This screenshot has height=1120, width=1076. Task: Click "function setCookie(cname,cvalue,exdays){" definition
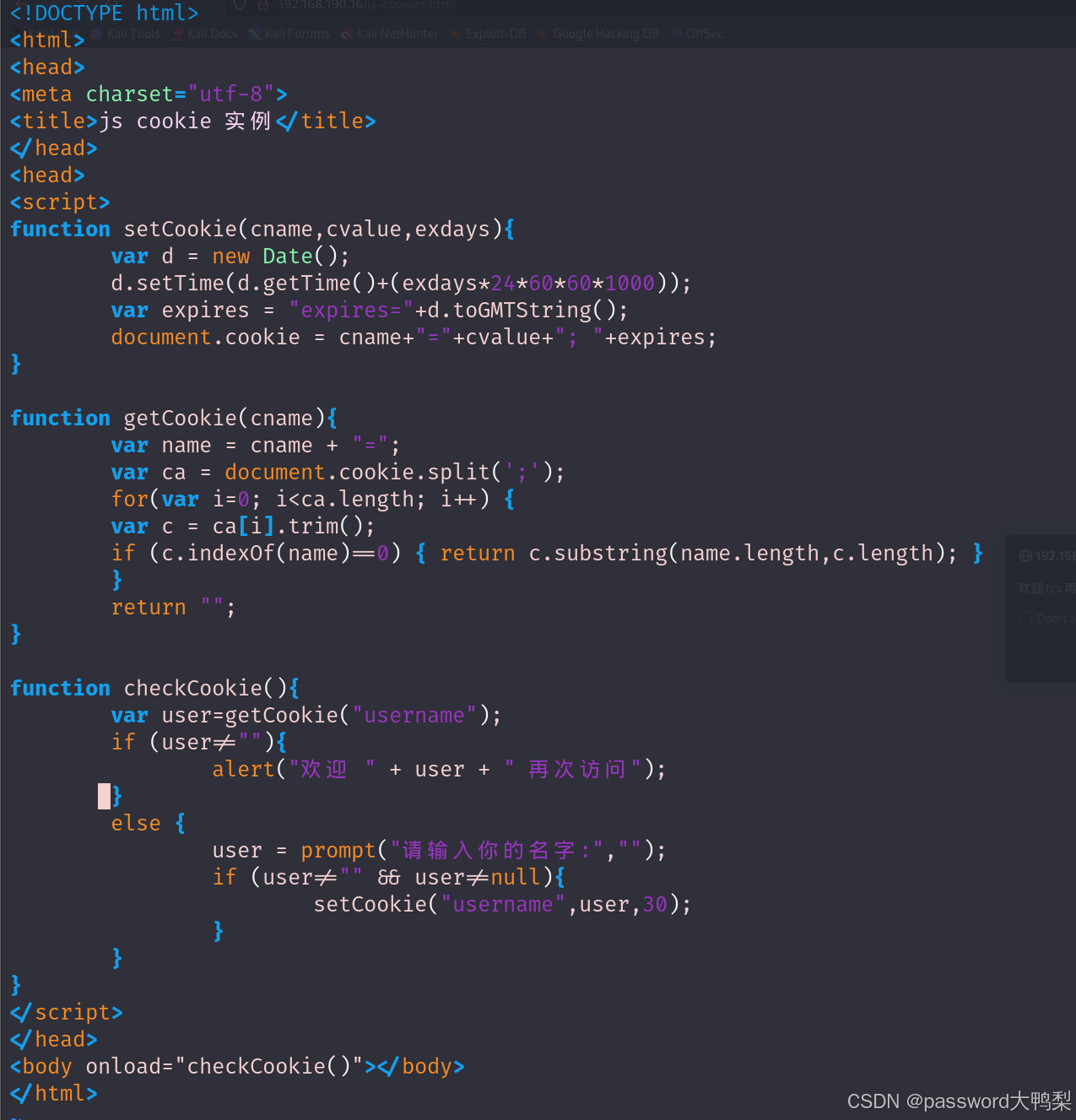coord(262,229)
